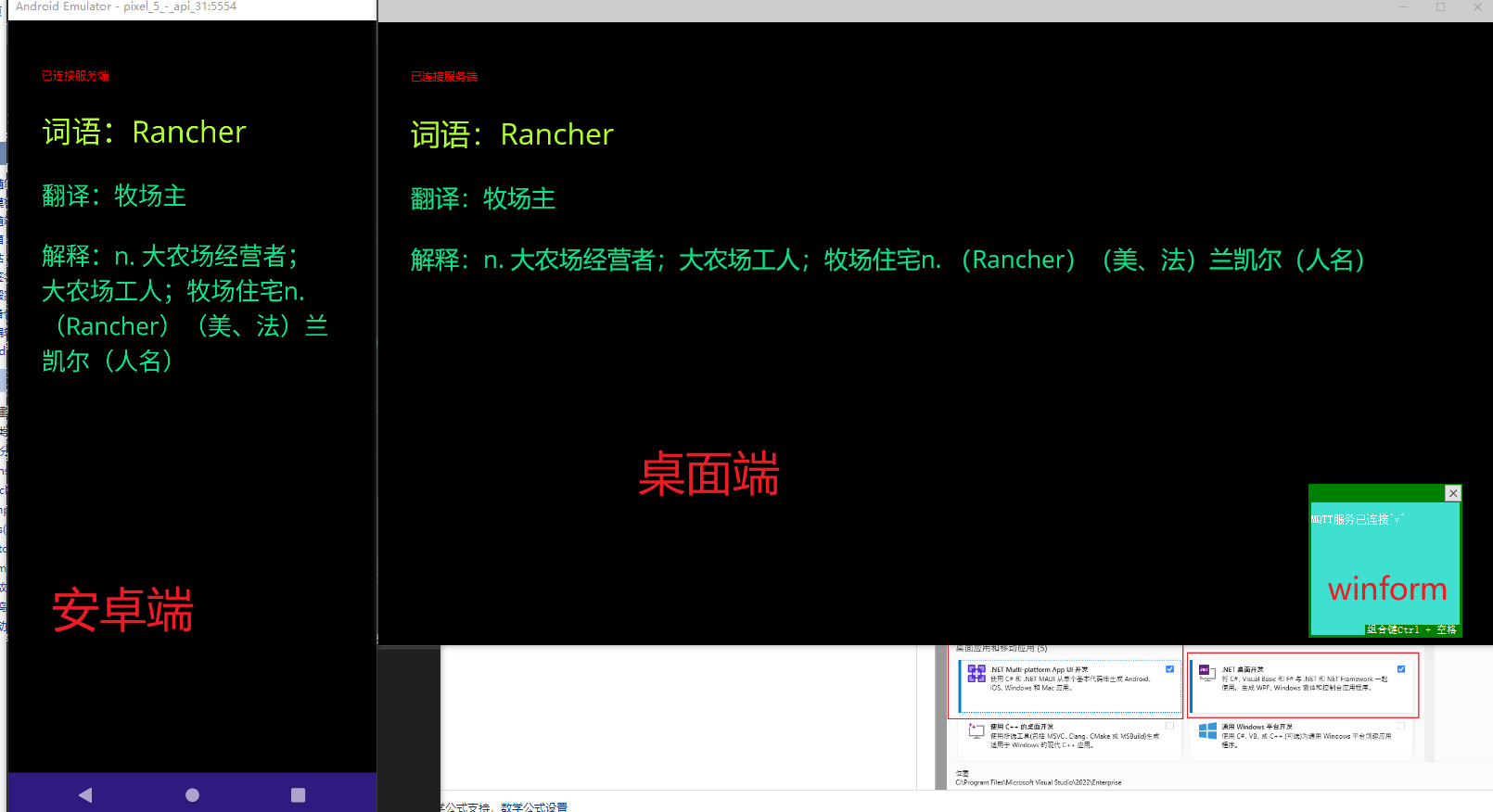The image size is (1493, 812).
Task: Click the .NET MAUI workload icon
Action: (x=976, y=673)
